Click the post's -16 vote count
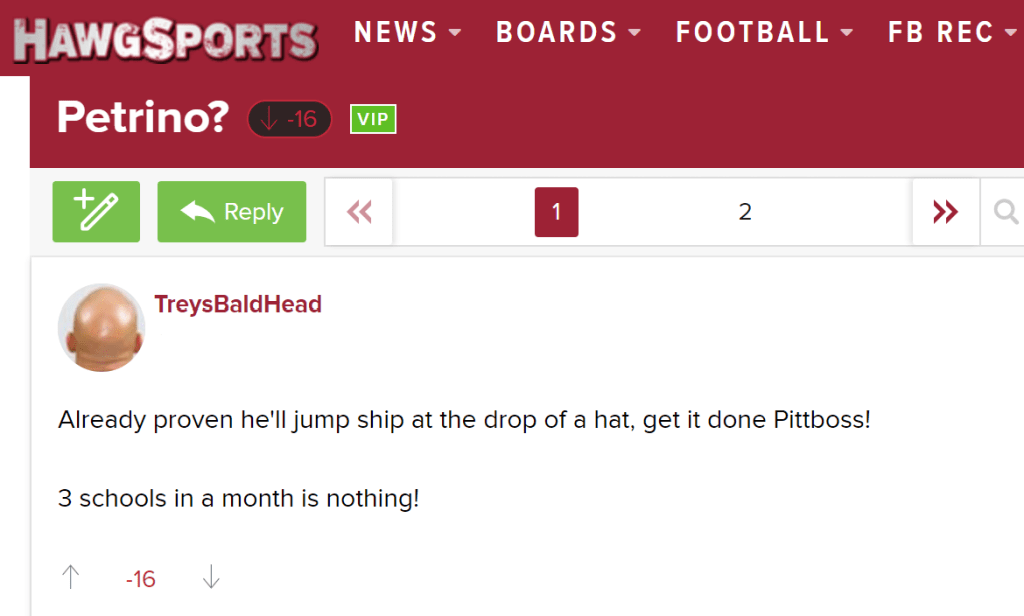Image resolution: width=1024 pixels, height=616 pixels. coord(141,579)
